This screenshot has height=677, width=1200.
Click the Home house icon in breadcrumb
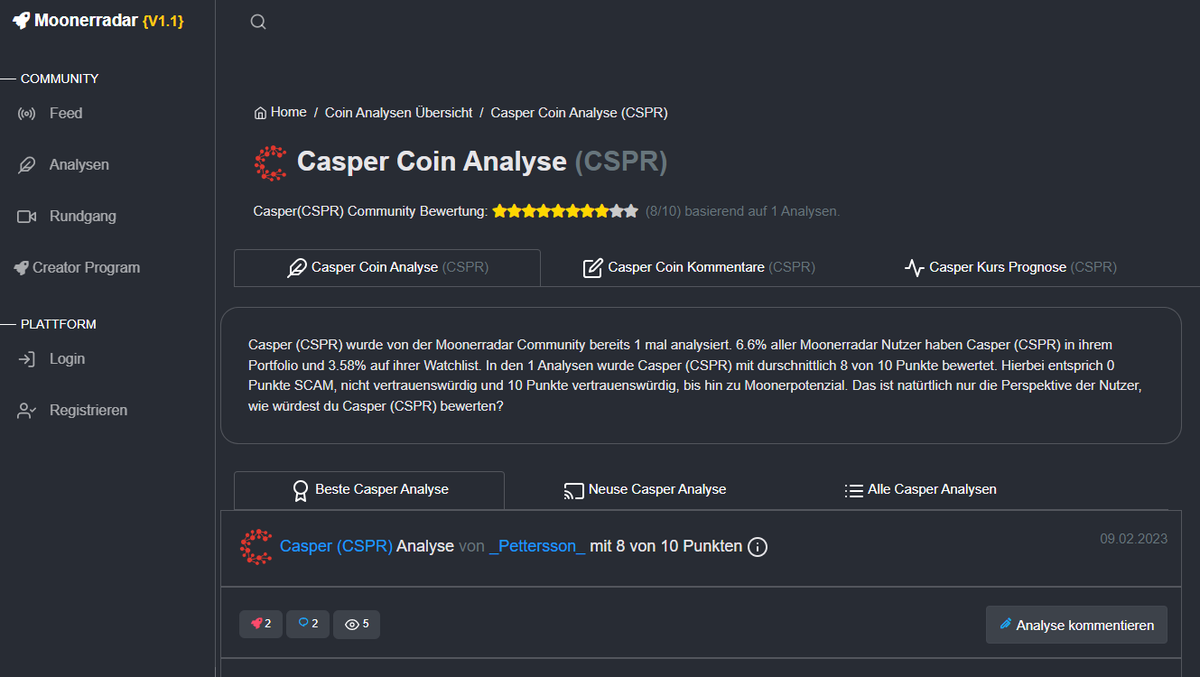click(260, 113)
